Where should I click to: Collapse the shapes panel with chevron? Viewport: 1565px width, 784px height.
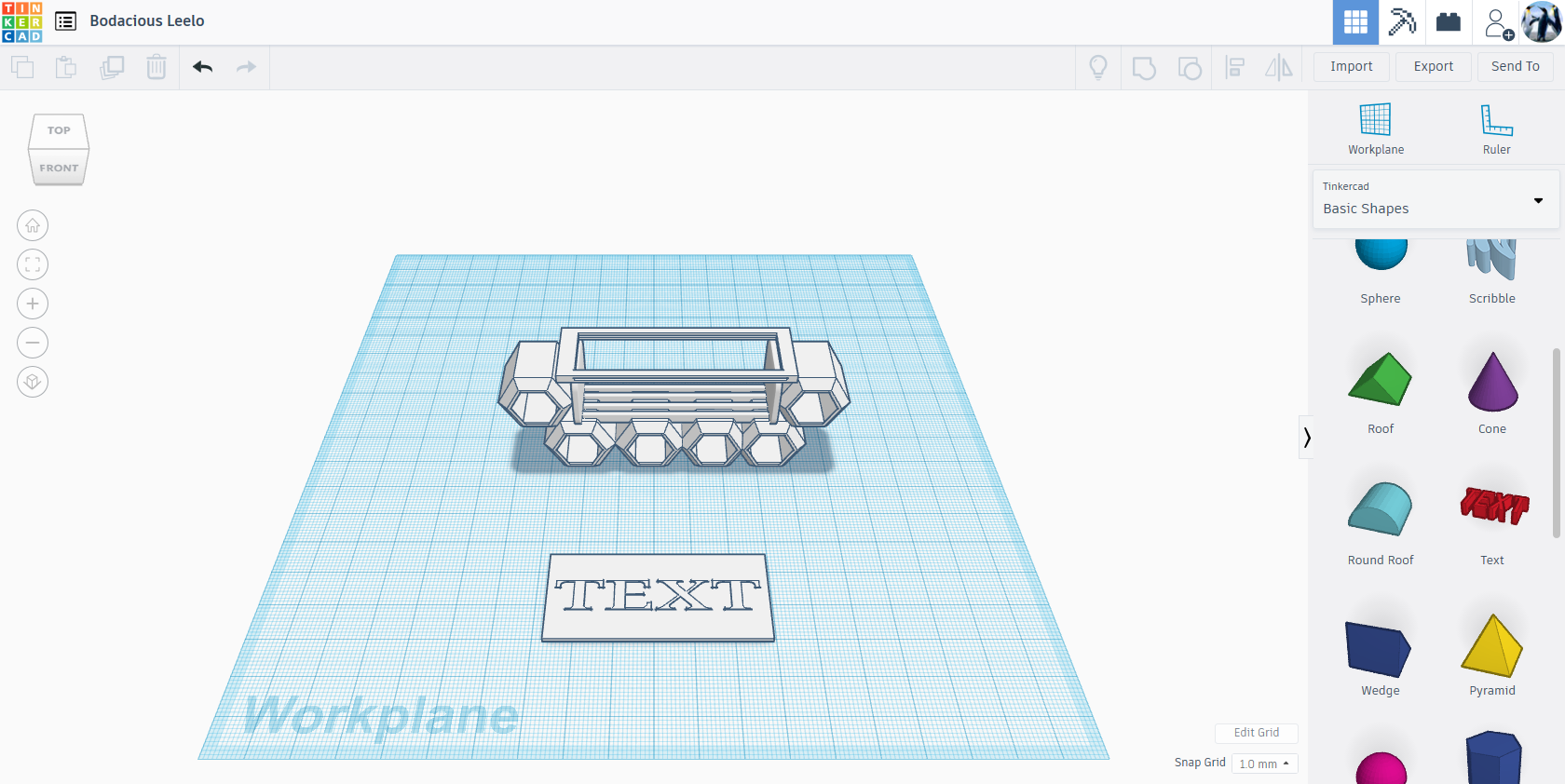click(x=1307, y=437)
